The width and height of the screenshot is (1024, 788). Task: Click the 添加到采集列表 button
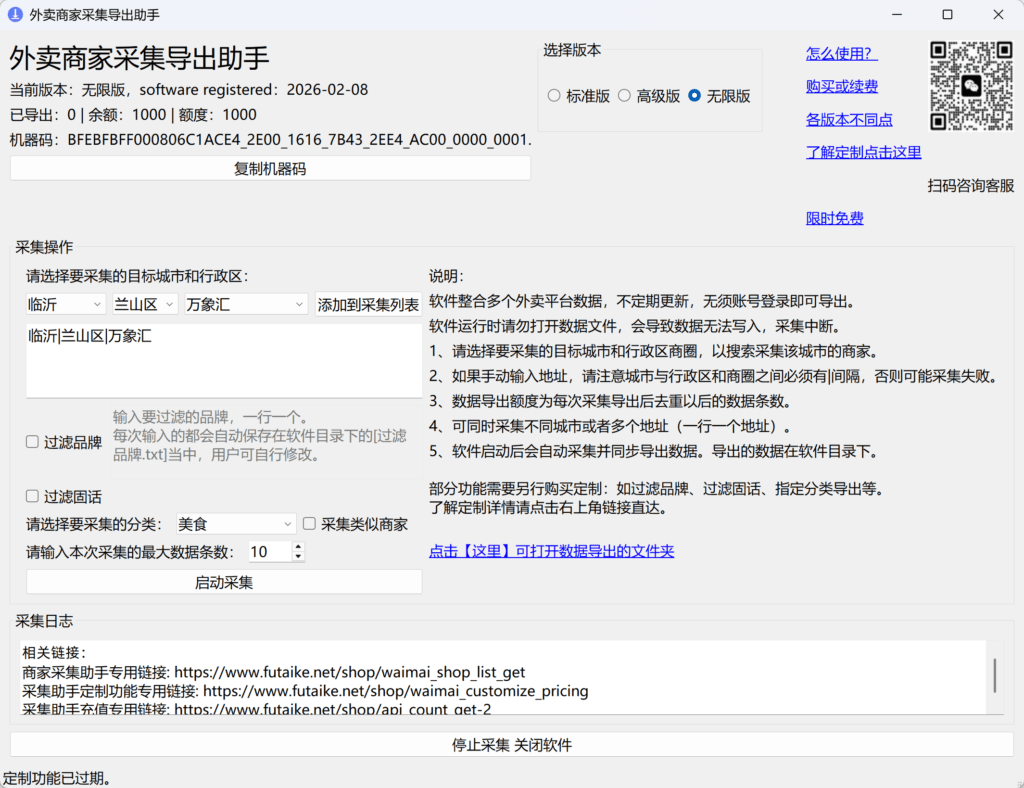pos(368,303)
